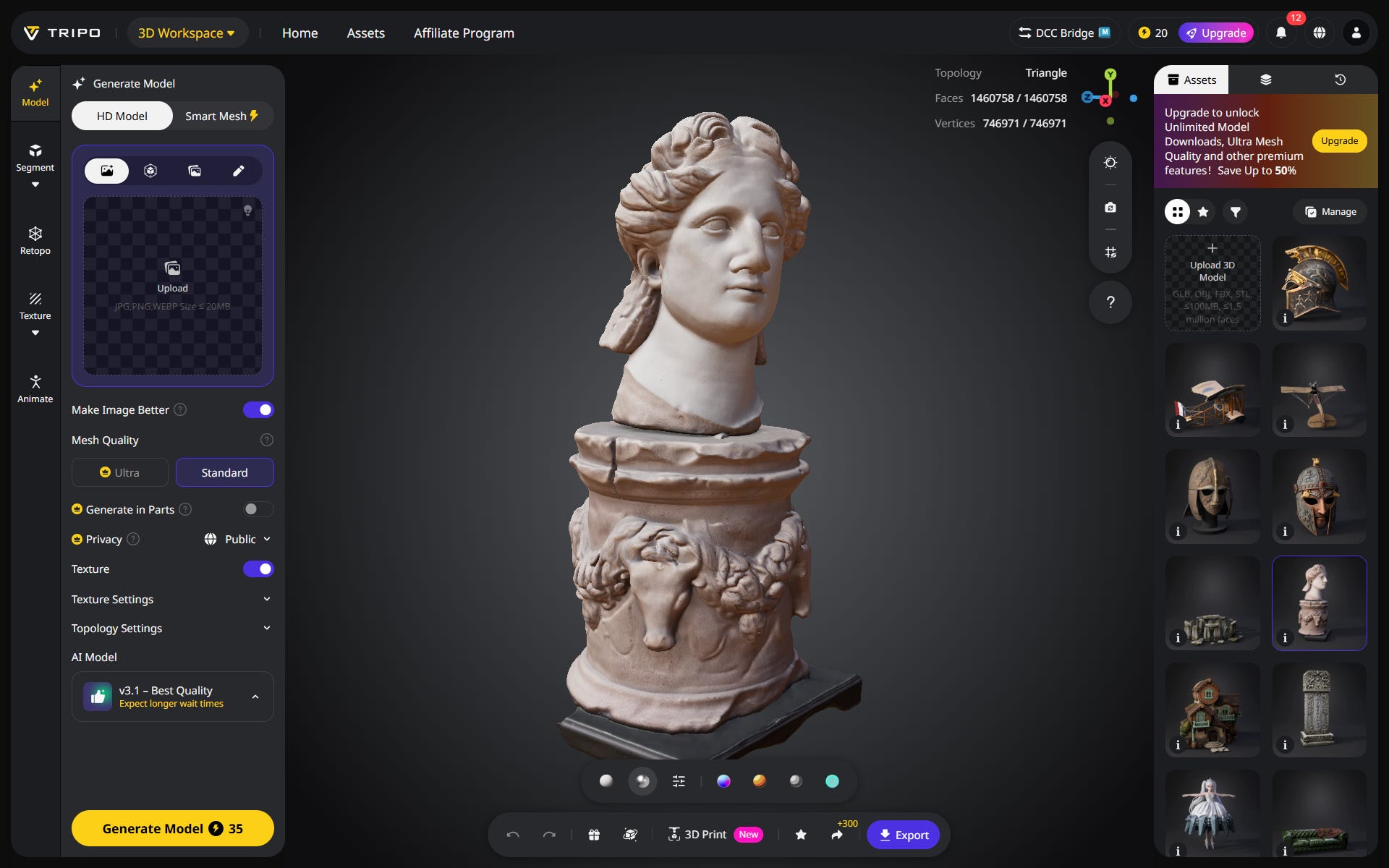
Task: Select the Texture tool in the sidebar
Action: (x=35, y=305)
